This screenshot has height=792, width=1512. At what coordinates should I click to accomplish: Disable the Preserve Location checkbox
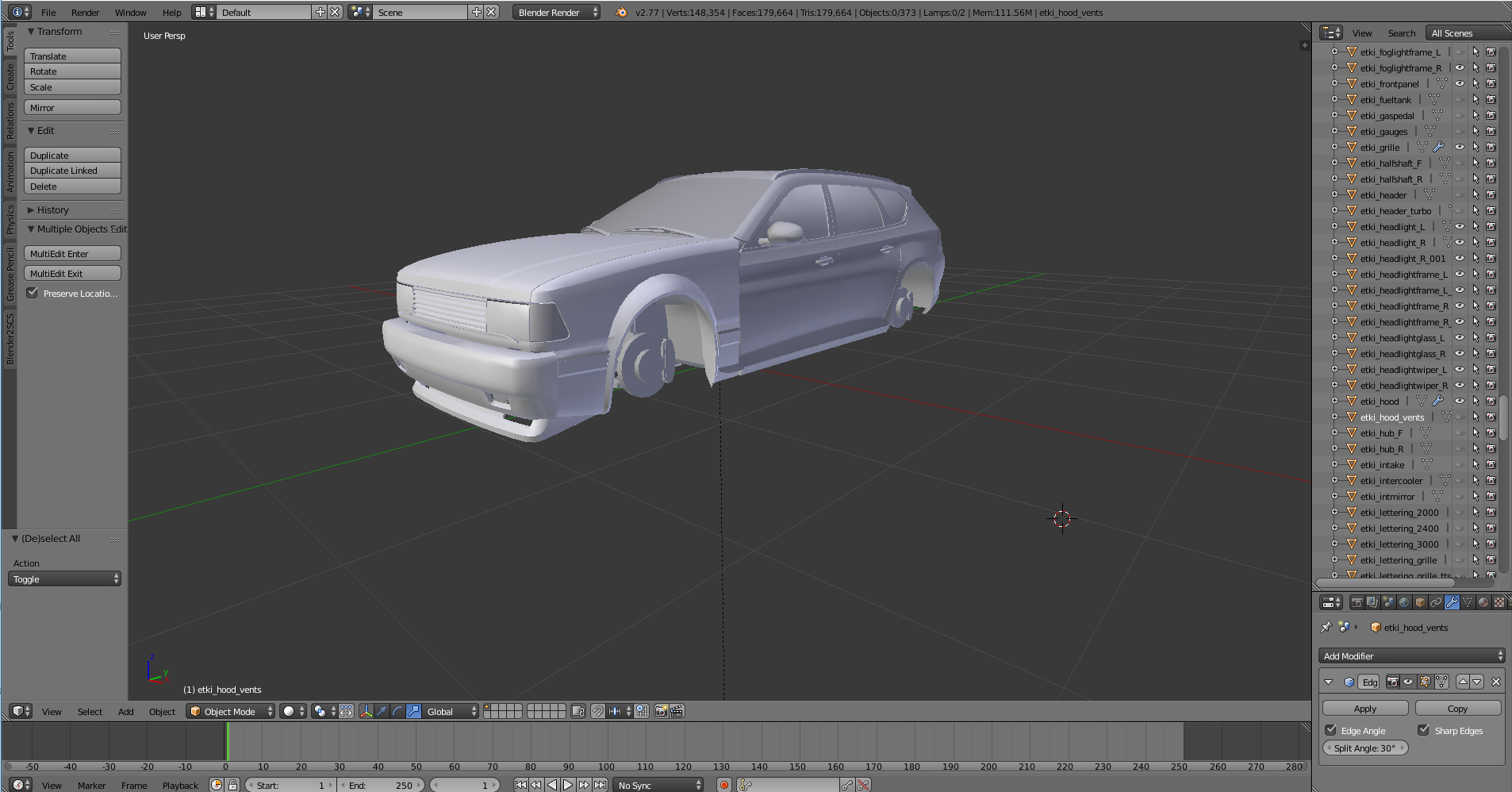point(33,293)
